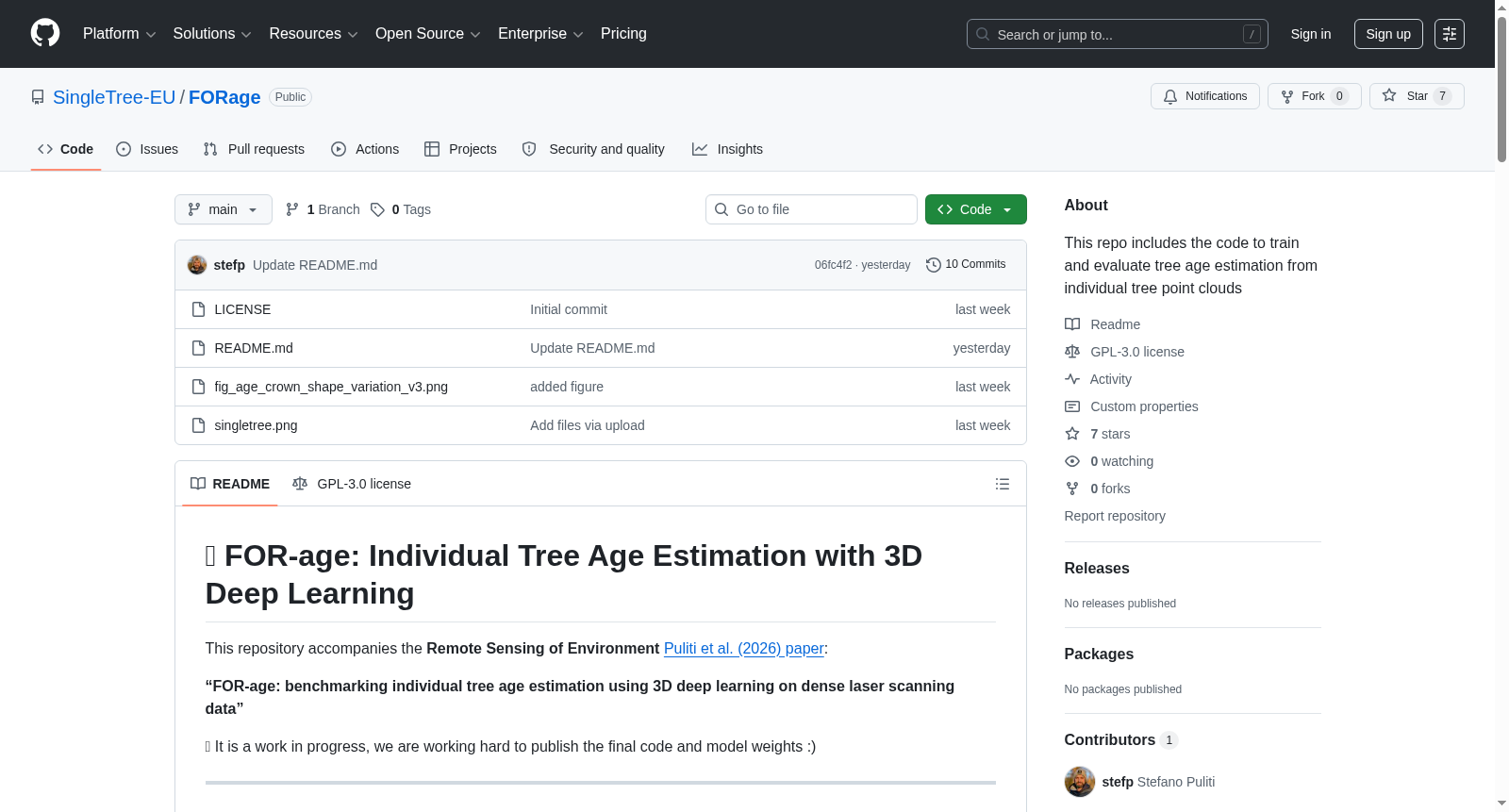The width and height of the screenshot is (1509, 812).
Task: Click the Sign in link
Action: coord(1311,34)
